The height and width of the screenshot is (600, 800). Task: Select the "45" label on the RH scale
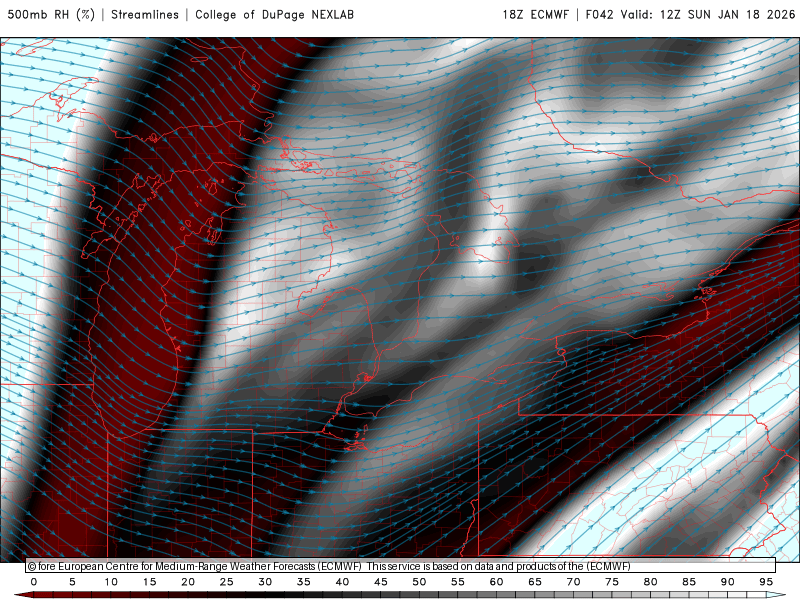pyautogui.click(x=381, y=582)
